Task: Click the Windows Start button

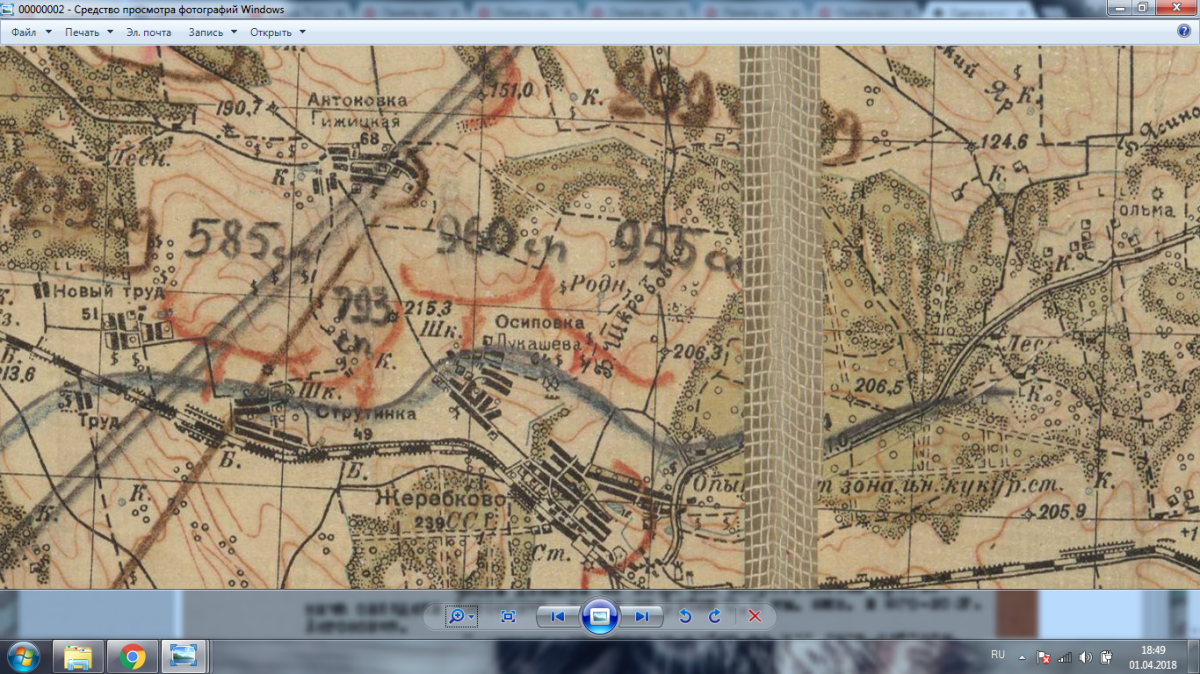Action: (22, 657)
